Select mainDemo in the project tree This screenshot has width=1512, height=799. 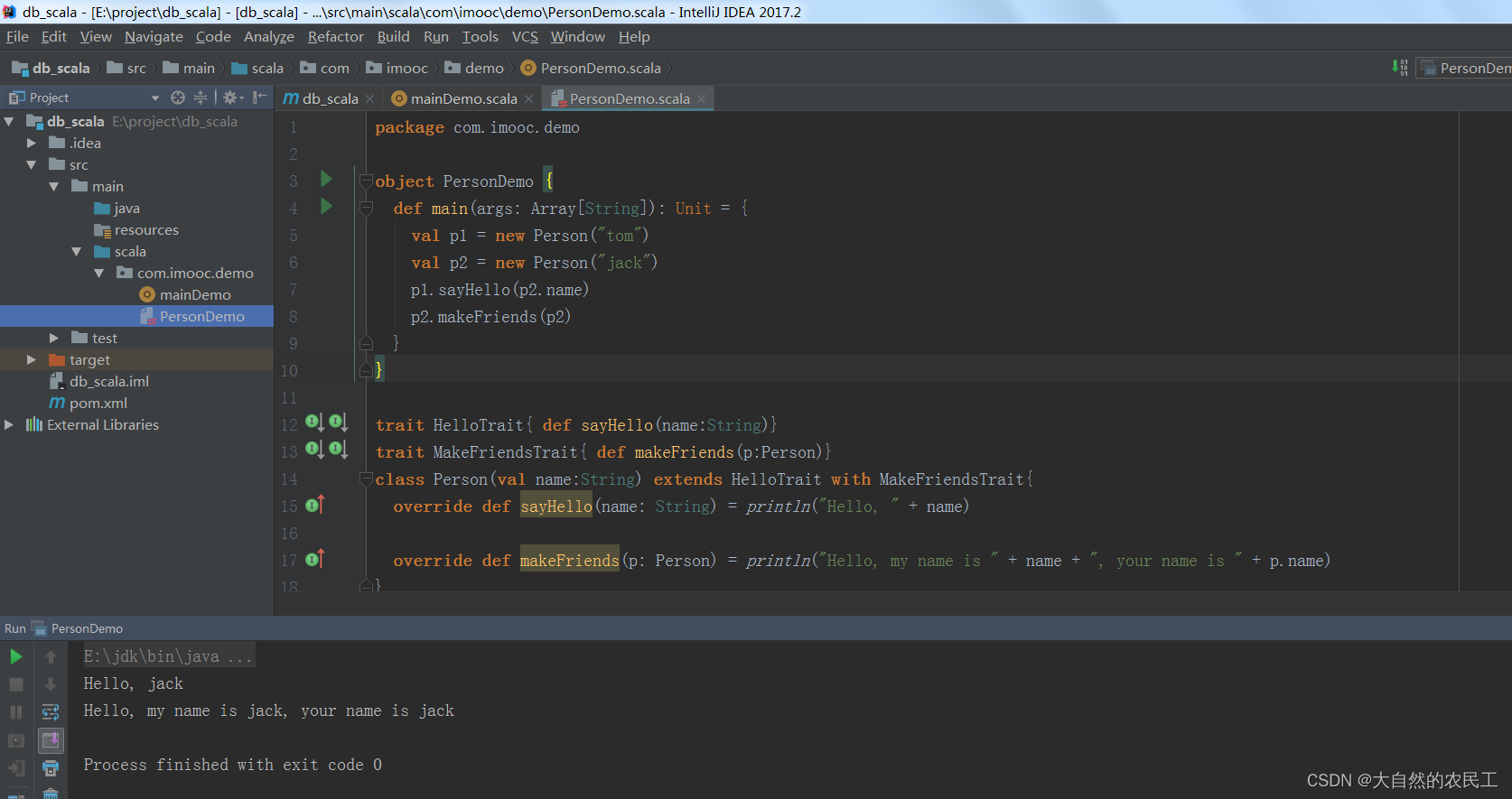tap(186, 294)
